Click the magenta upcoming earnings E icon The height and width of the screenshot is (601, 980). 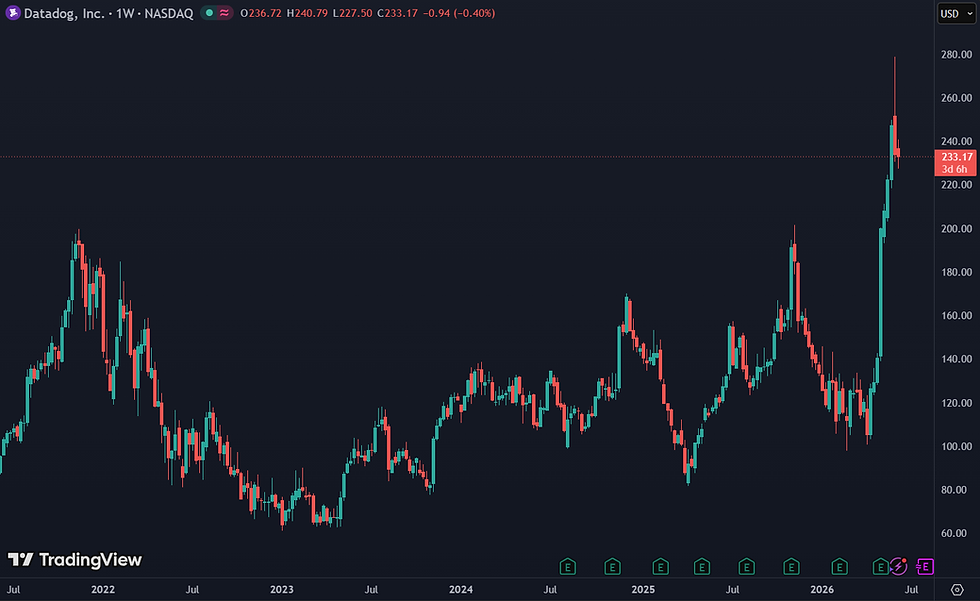(x=925, y=567)
